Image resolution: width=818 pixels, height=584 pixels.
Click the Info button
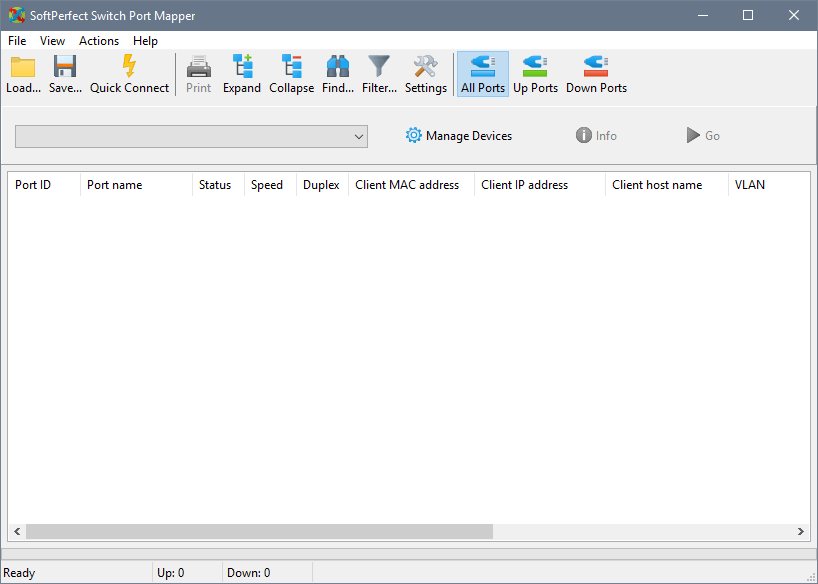pyautogui.click(x=595, y=135)
